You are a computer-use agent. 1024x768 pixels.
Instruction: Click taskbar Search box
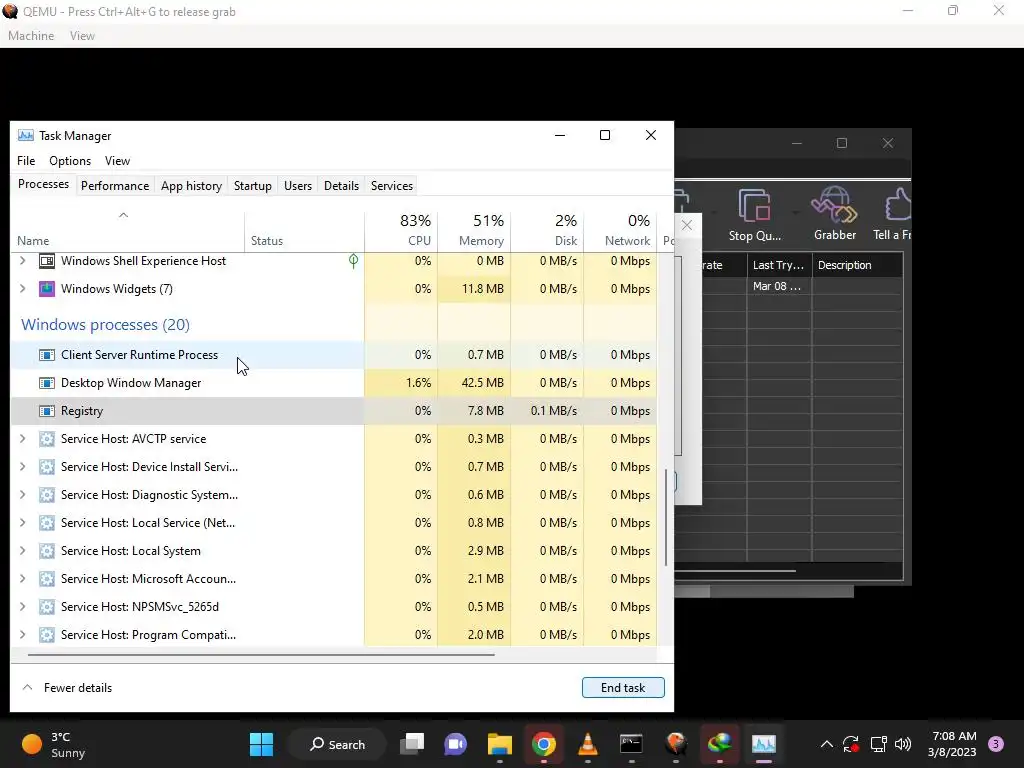[x=337, y=744]
